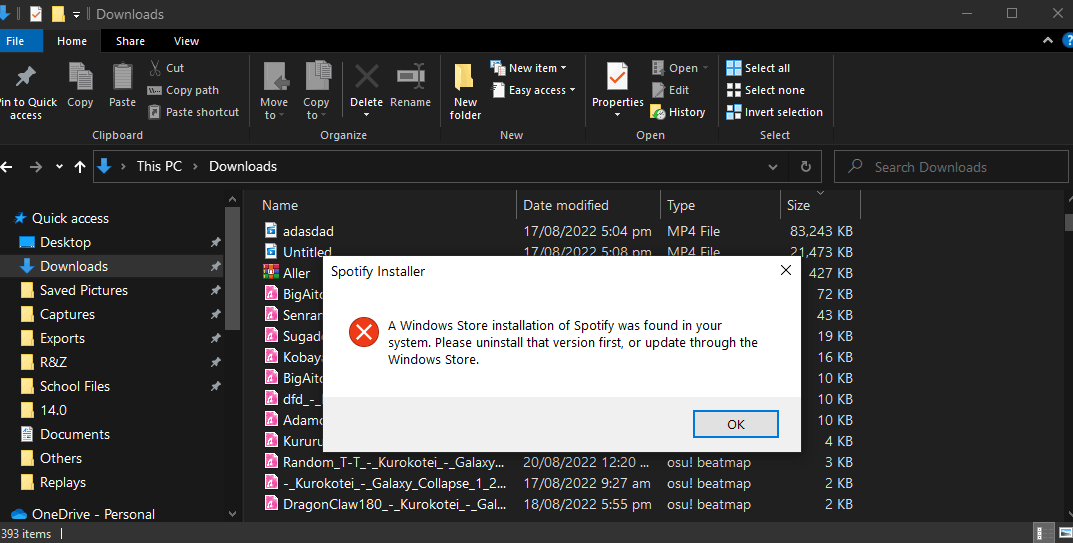The height and width of the screenshot is (543, 1073).
Task: Click the Refresh button
Action: pyautogui.click(x=805, y=166)
